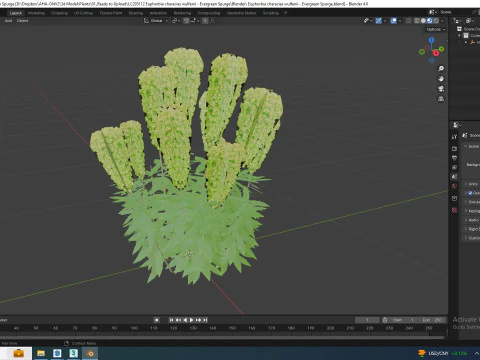The height and width of the screenshot is (360, 480).
Task: Click the red X axis on navigation gizmo
Action: [x=436, y=53]
